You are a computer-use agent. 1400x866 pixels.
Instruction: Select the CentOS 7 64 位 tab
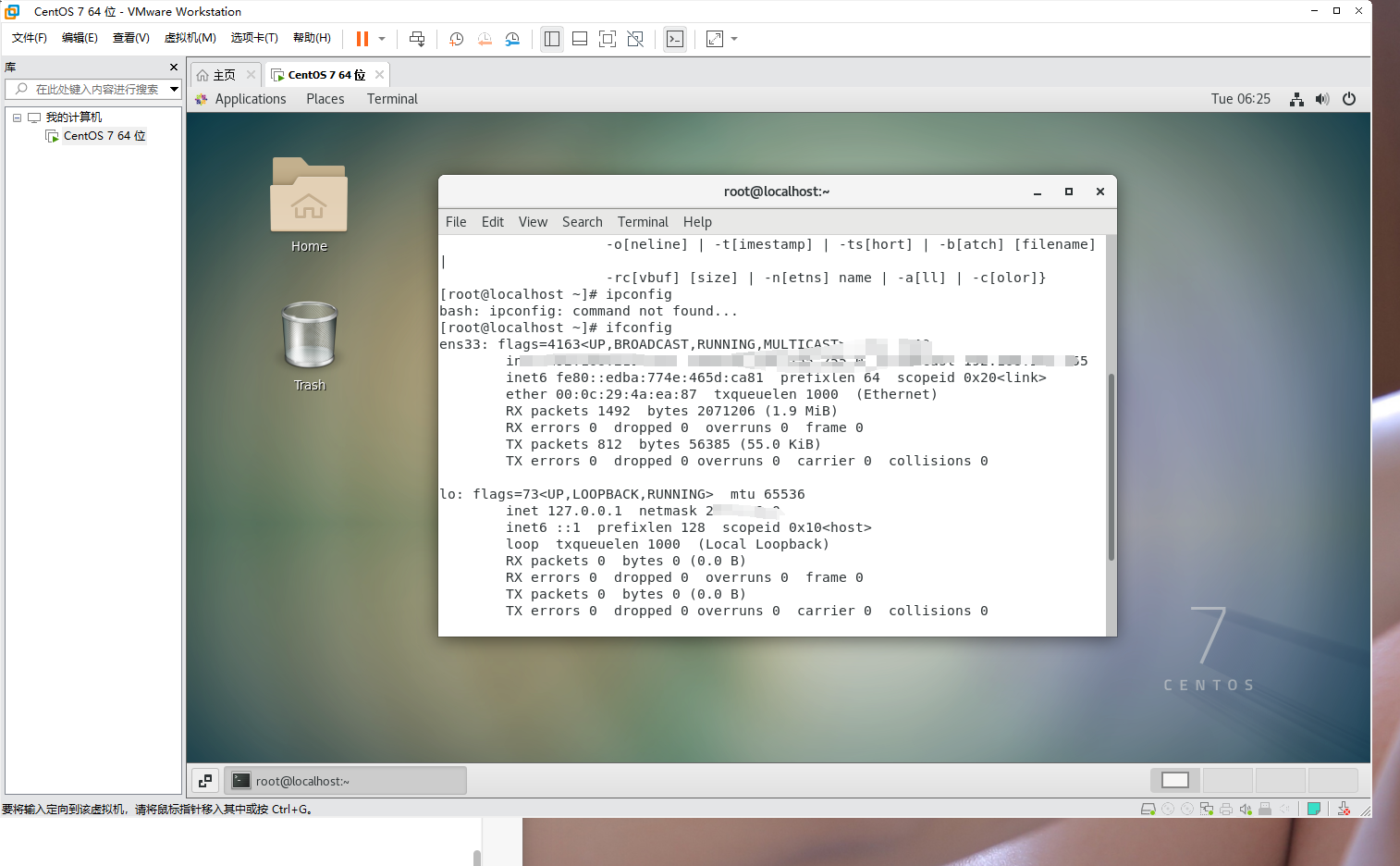pos(326,75)
